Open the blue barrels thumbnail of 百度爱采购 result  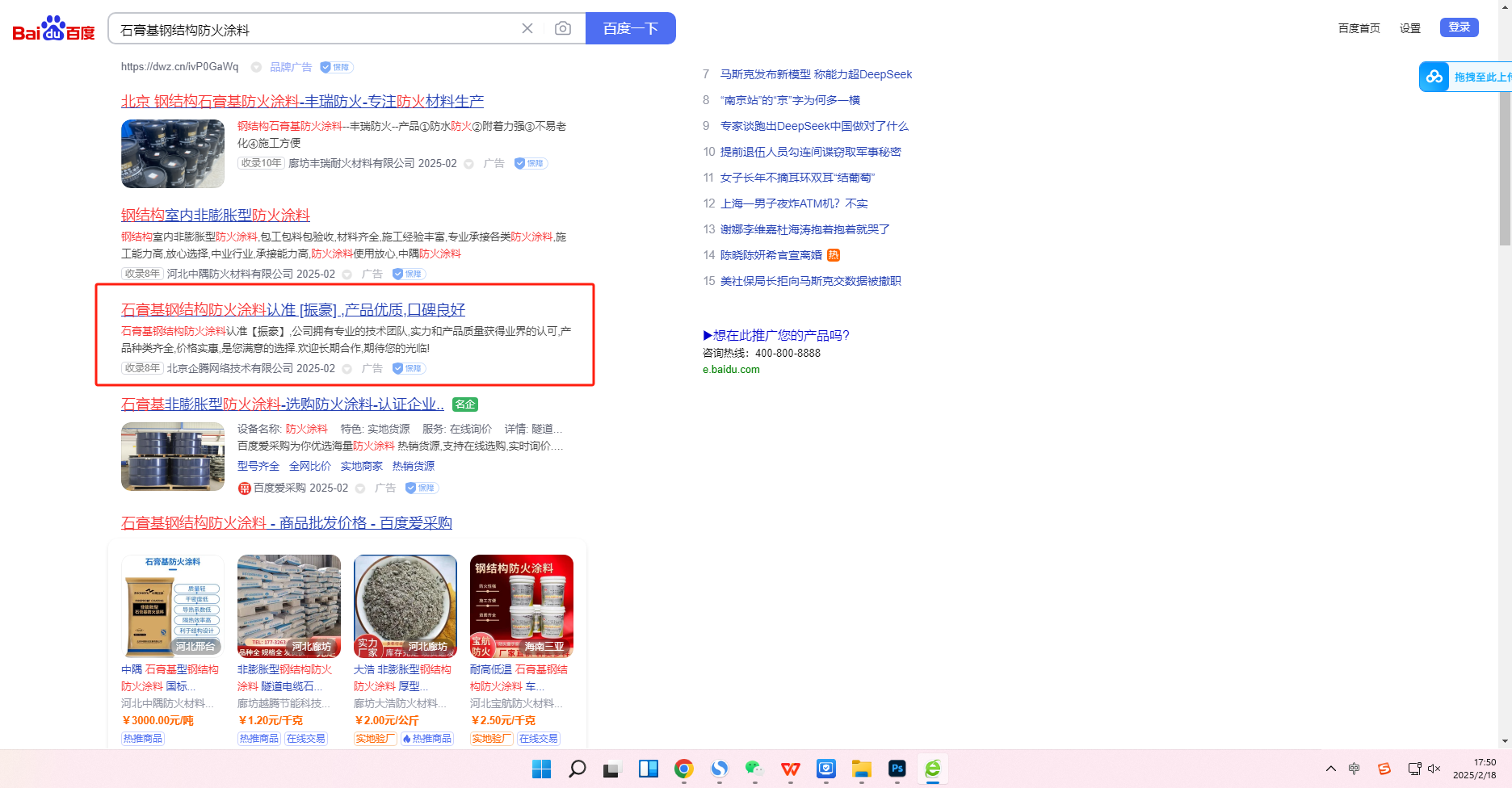173,456
